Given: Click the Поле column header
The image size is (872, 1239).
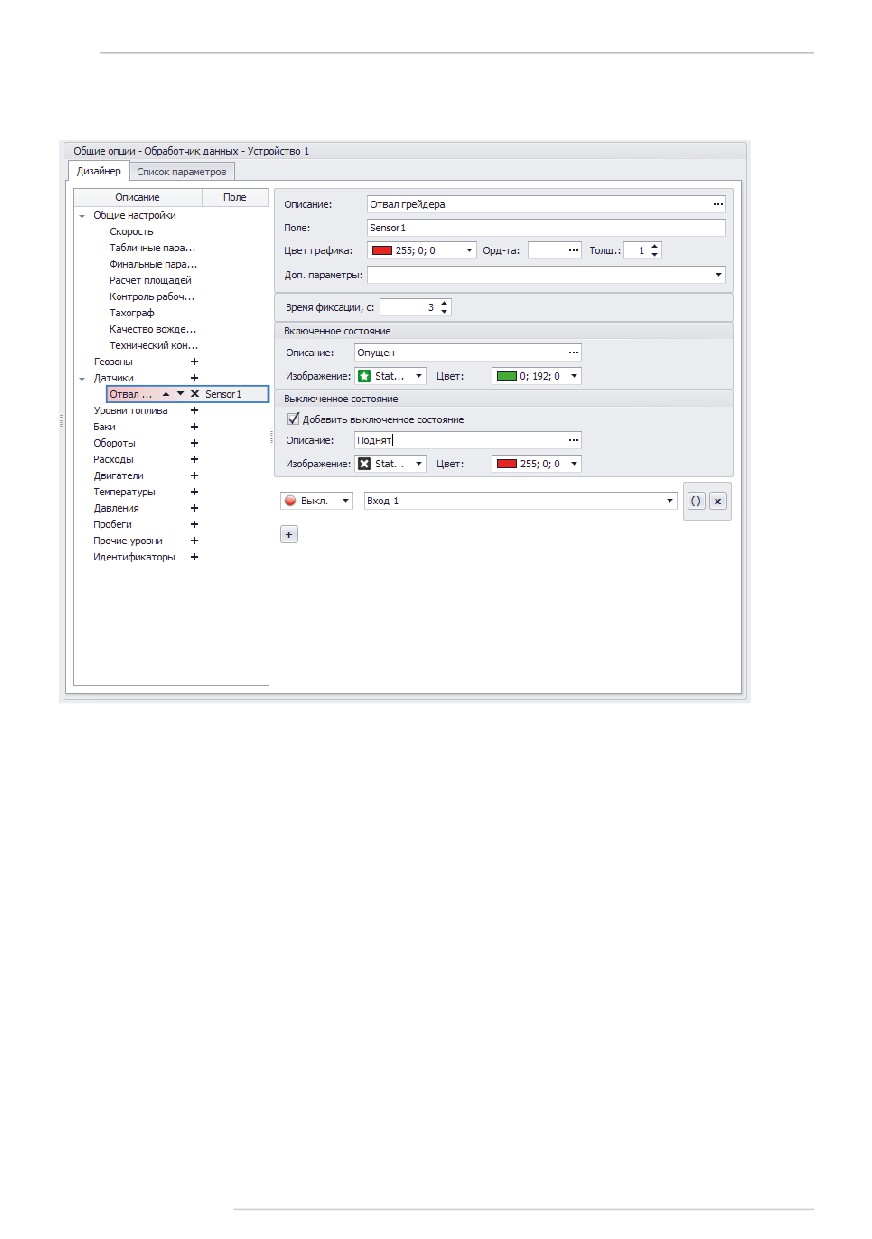Looking at the screenshot, I should pyautogui.click(x=234, y=198).
